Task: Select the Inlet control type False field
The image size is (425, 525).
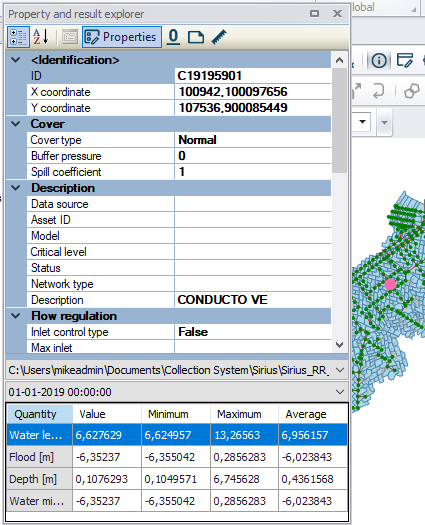Action: click(x=253, y=332)
